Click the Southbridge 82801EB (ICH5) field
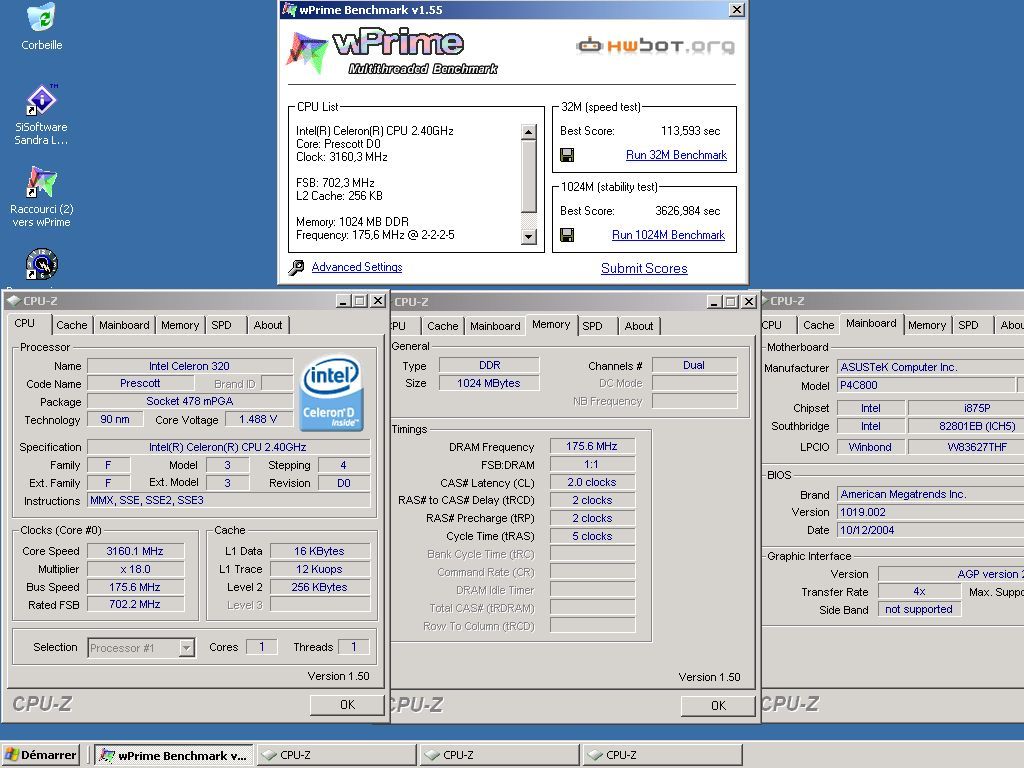 (967, 426)
